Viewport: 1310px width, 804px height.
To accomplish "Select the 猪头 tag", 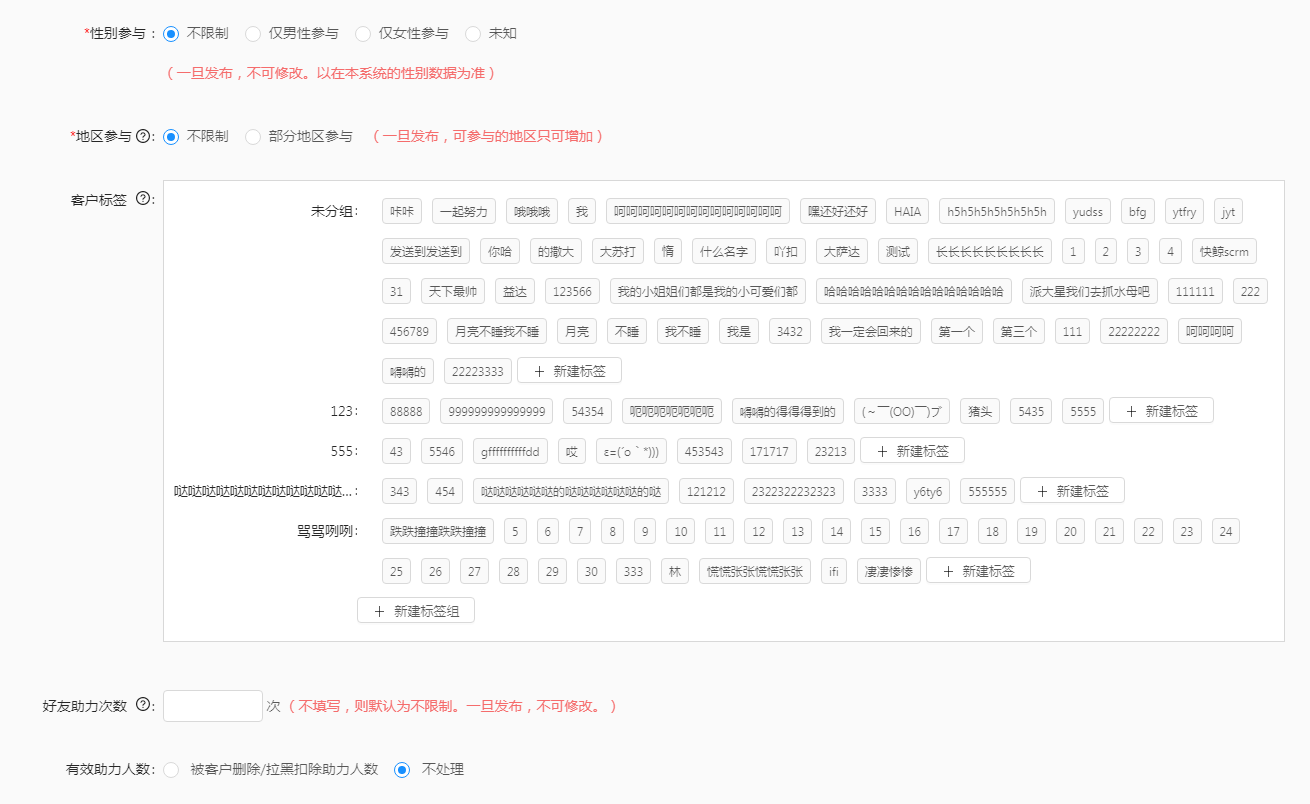I will coord(980,411).
